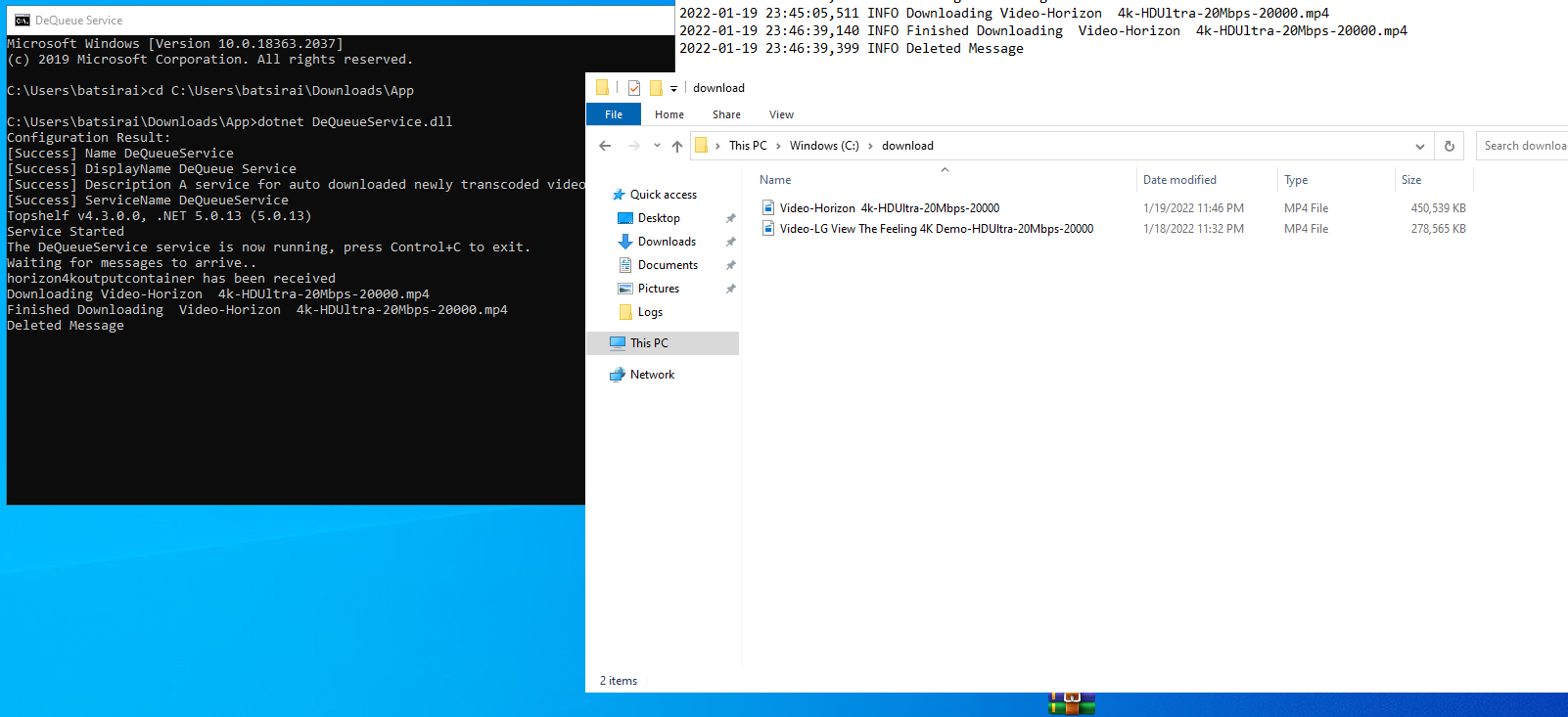Select file "Video-LG View The Feeling 4K Demo-HDUltra-20Mbps-20000"

click(x=937, y=229)
